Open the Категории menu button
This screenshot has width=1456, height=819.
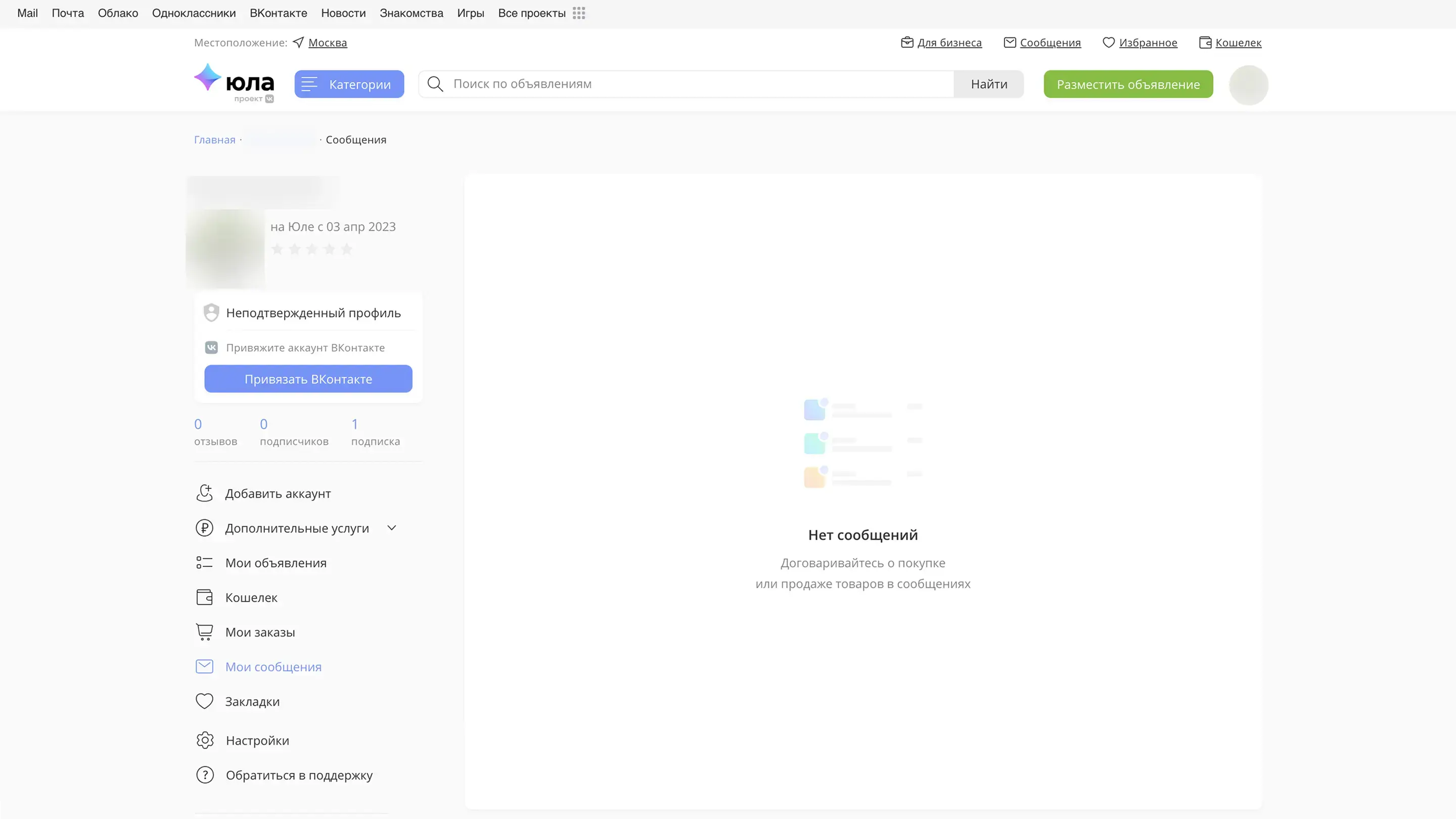(349, 84)
